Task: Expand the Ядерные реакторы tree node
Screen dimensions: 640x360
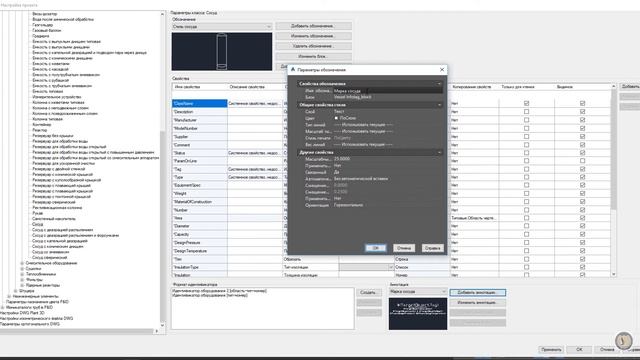Action: (22, 285)
